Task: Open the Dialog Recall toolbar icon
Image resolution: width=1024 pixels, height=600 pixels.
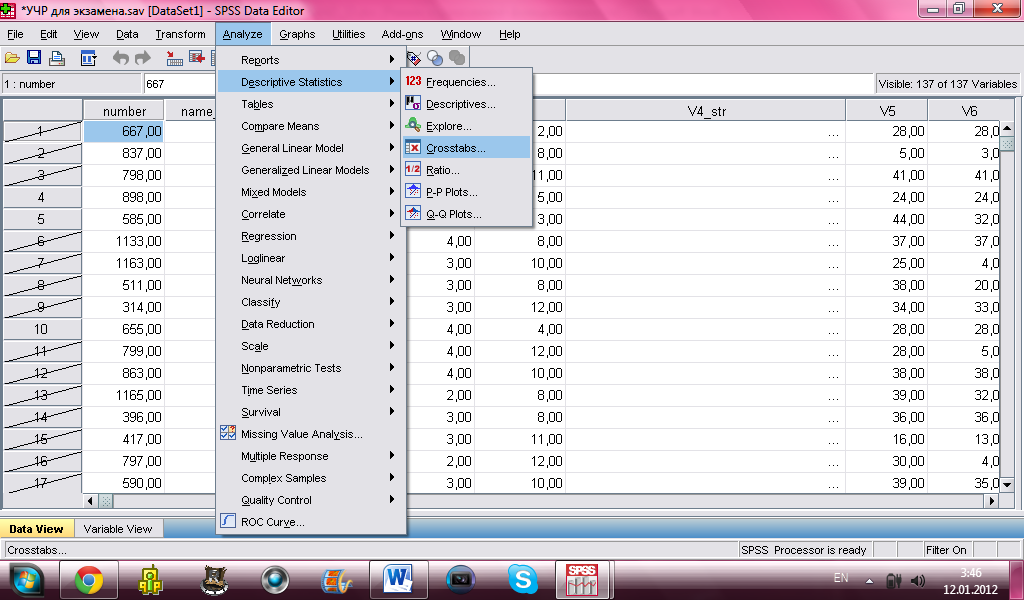Action: (x=88, y=58)
